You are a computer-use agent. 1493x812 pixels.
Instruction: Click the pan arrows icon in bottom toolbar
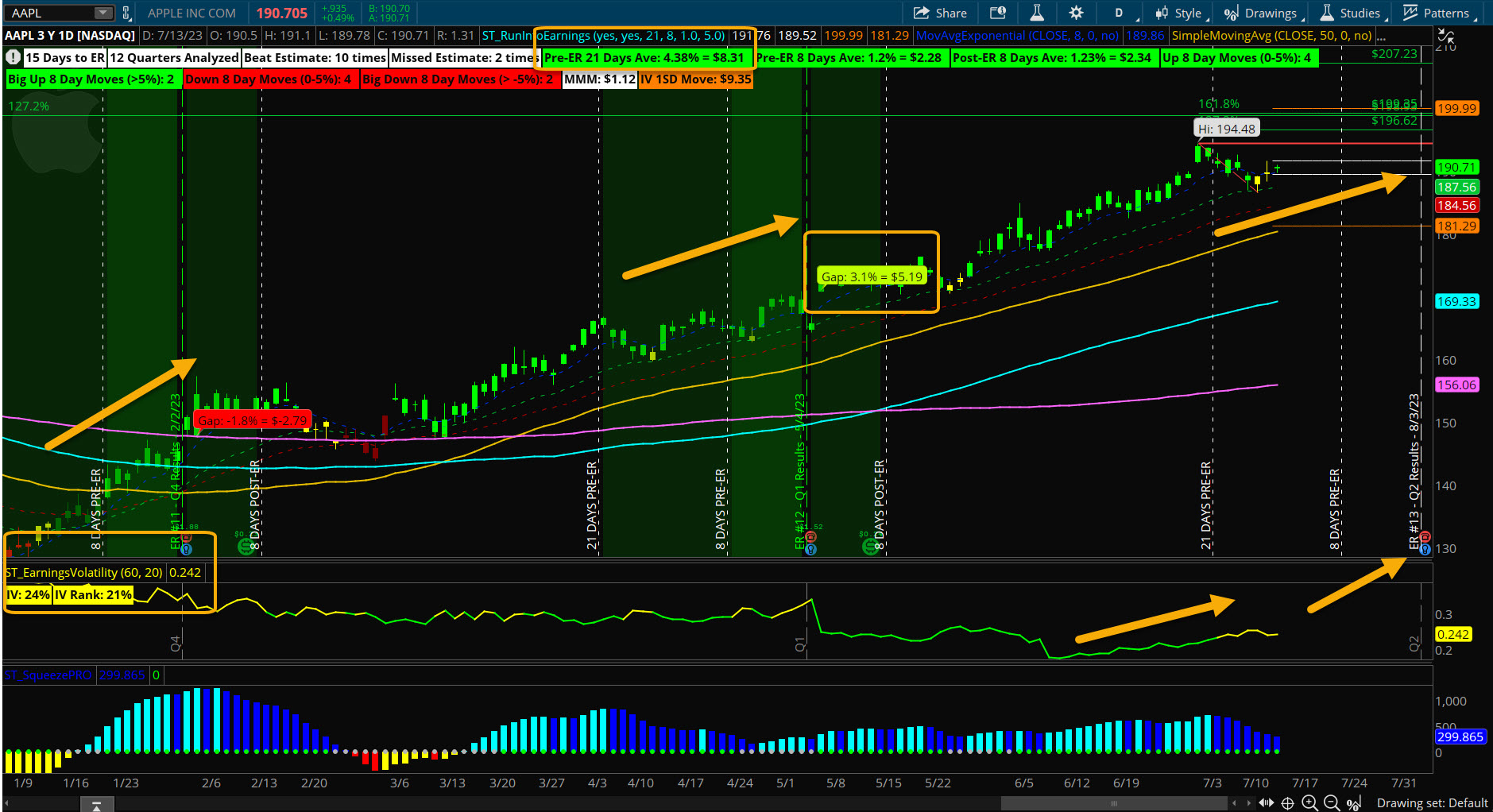[x=1267, y=802]
